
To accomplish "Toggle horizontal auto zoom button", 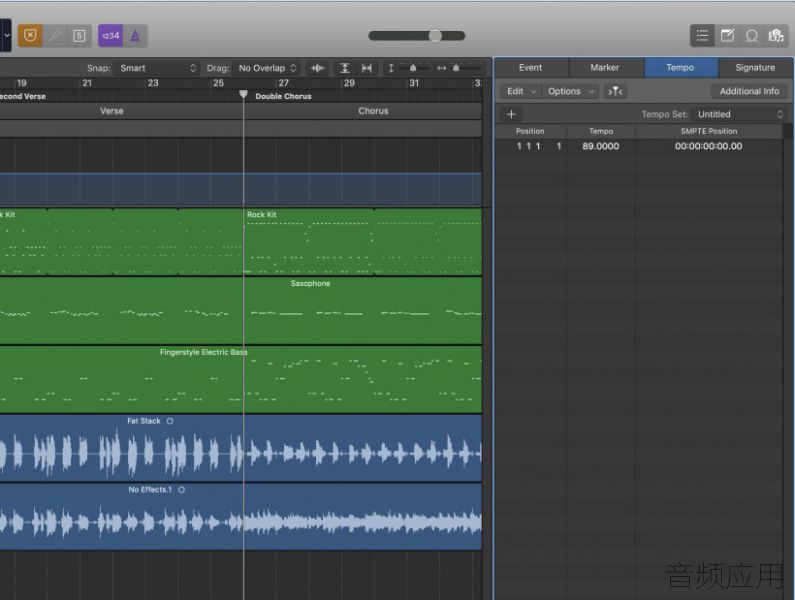I will point(367,68).
